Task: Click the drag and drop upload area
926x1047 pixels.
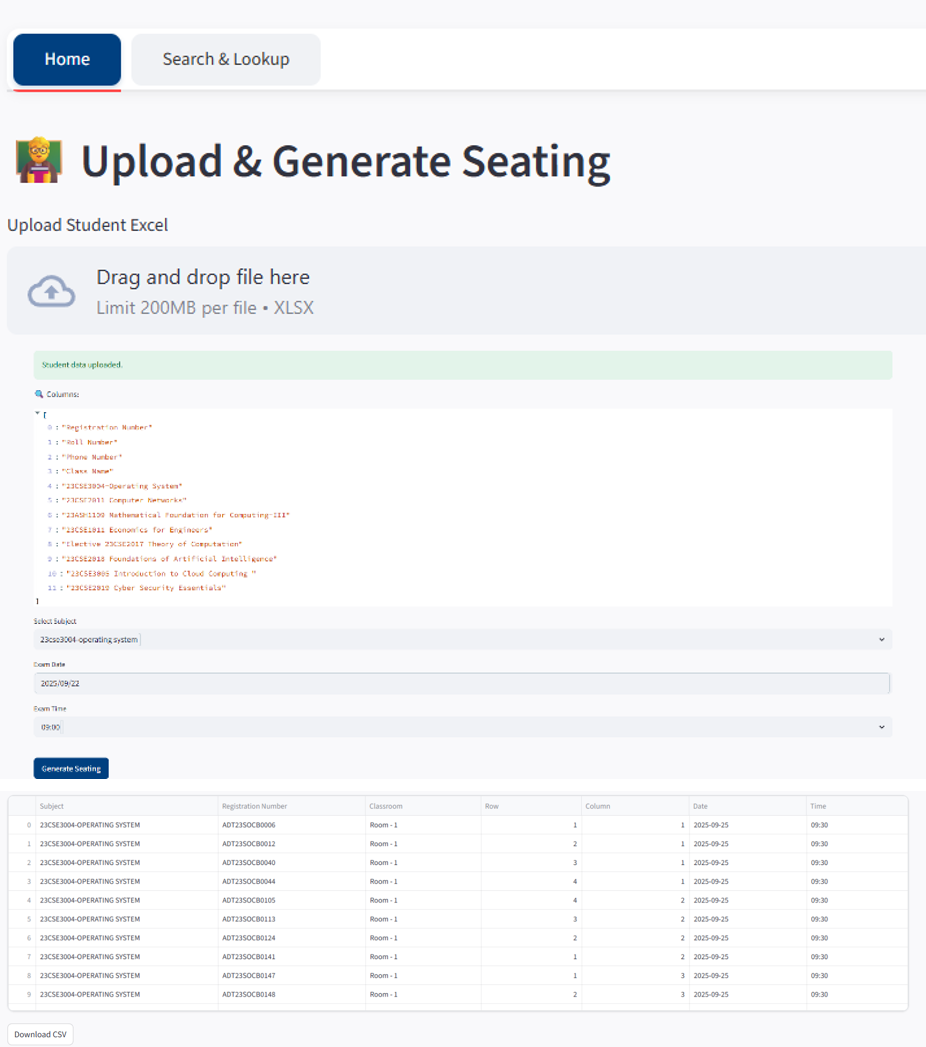Action: tap(466, 291)
